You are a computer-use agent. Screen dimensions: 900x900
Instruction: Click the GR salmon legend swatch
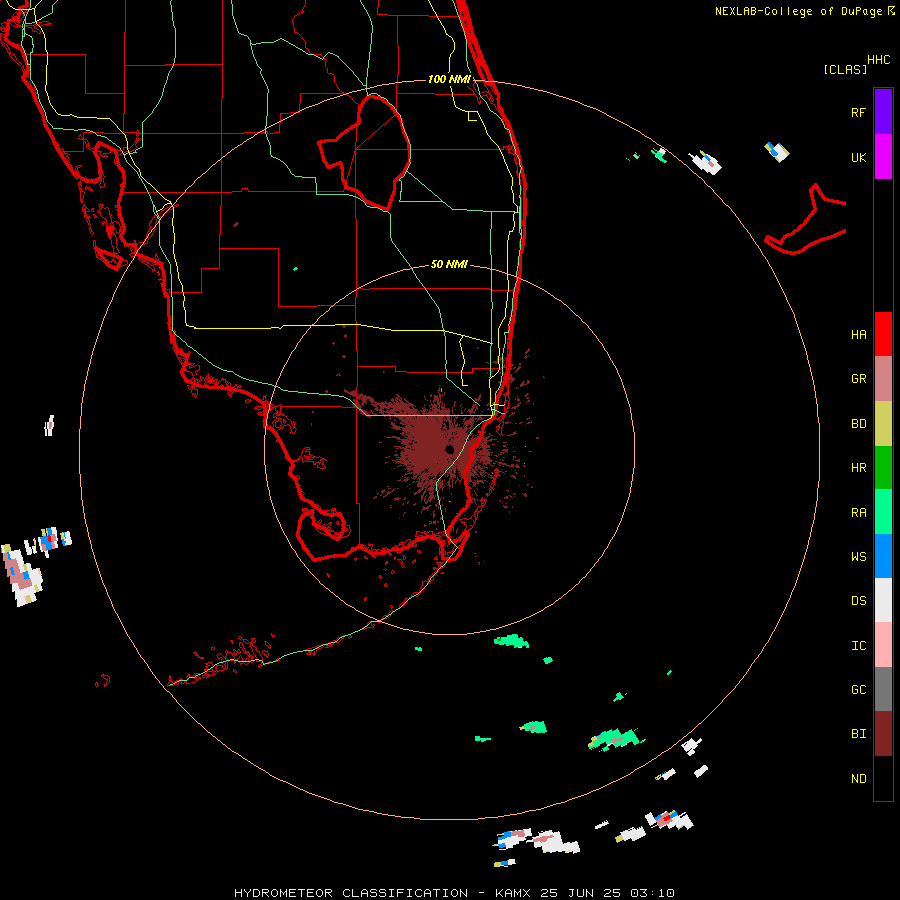click(883, 379)
